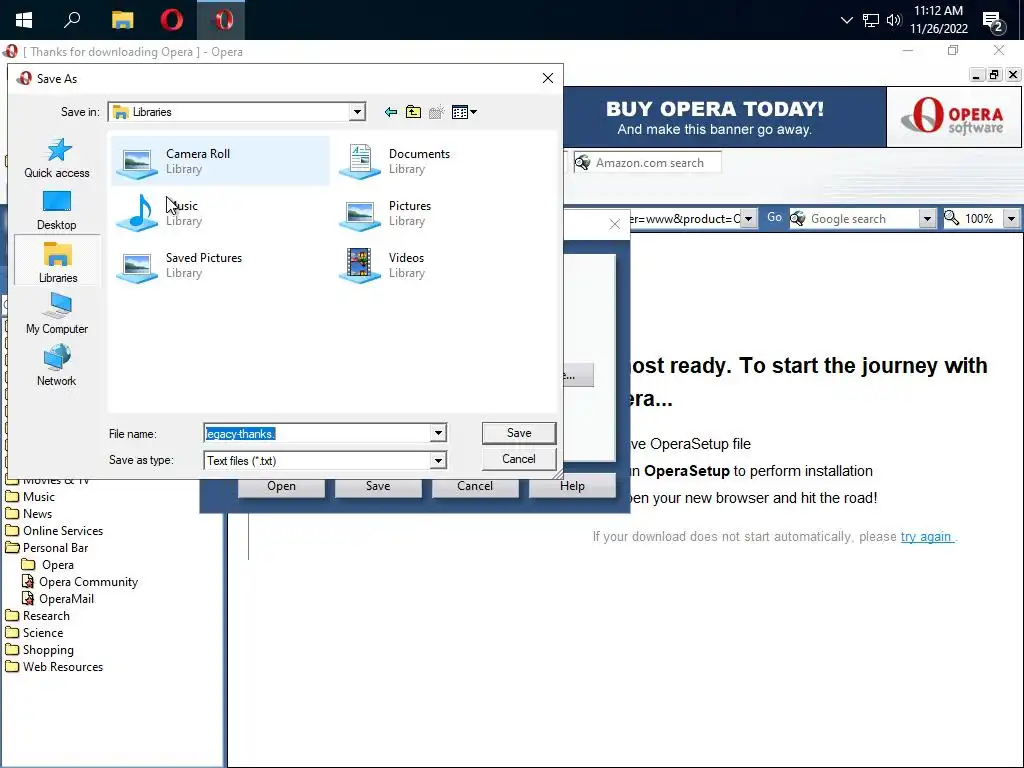This screenshot has height=768, width=1024.
Task: Create a new folder in Save As dialog
Action: pos(436,112)
